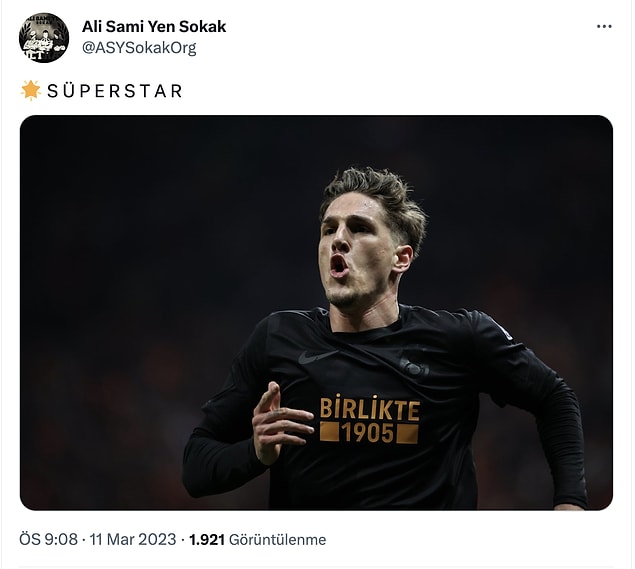
Task: Click the player's raised hand in the photo
Action: [x=281, y=423]
